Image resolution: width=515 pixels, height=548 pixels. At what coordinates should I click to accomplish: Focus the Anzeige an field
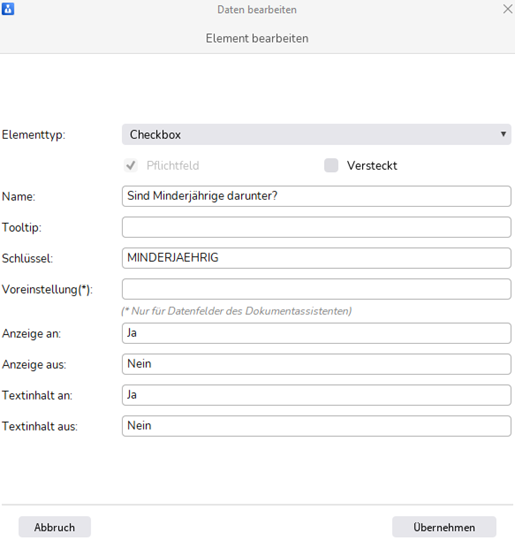[316, 333]
